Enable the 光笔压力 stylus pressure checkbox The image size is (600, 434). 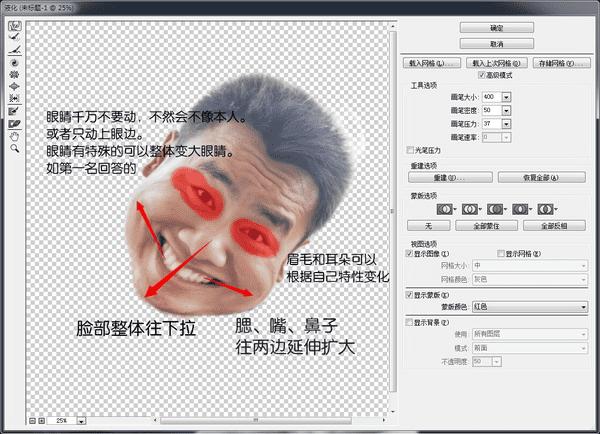tap(410, 150)
